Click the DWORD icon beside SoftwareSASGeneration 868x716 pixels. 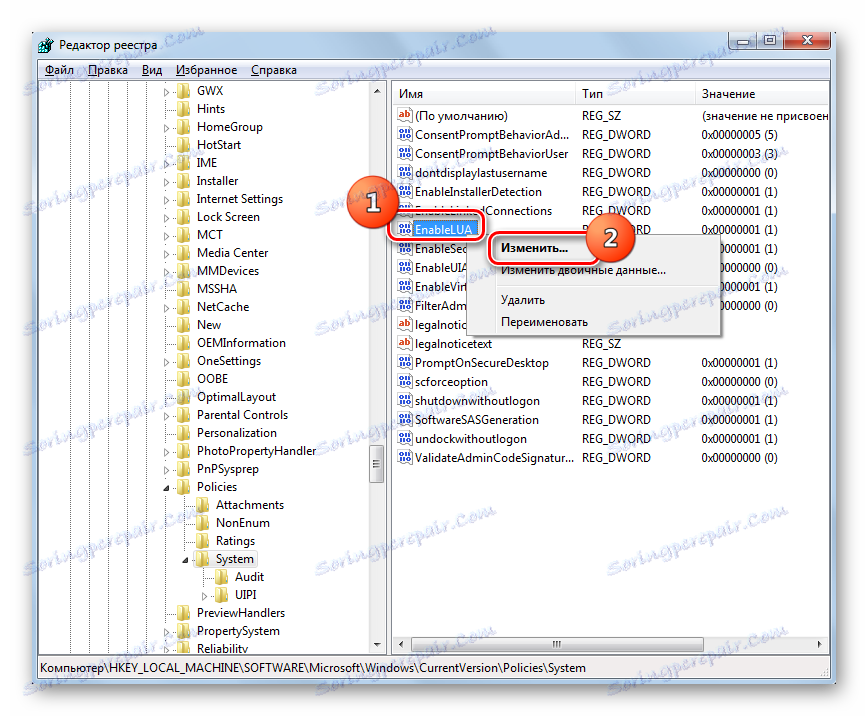(x=405, y=420)
